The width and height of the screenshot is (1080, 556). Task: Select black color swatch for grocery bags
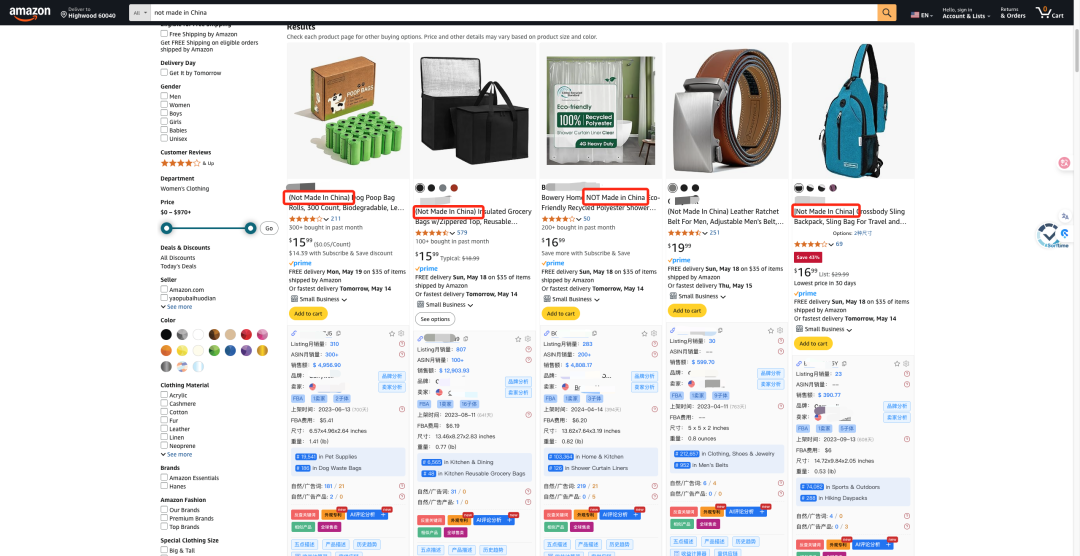[420, 188]
